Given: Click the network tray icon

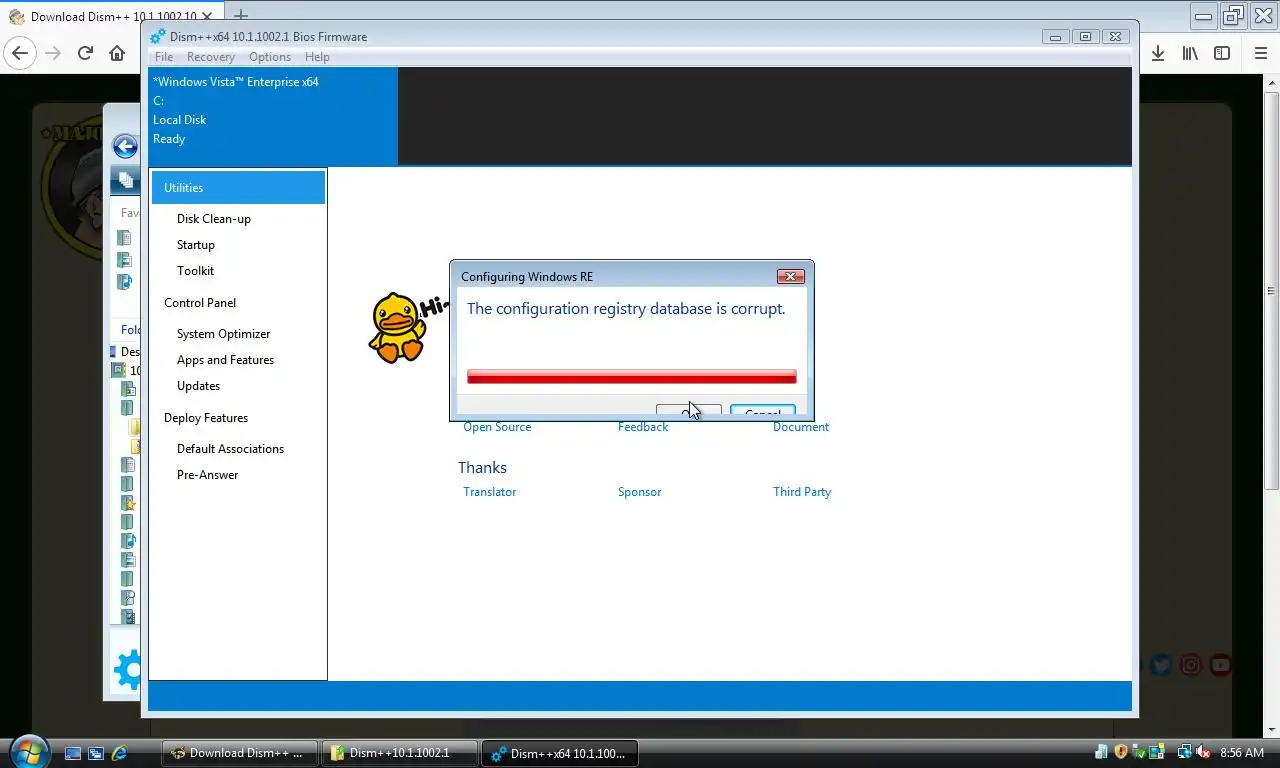Looking at the screenshot, I should point(1185,752).
